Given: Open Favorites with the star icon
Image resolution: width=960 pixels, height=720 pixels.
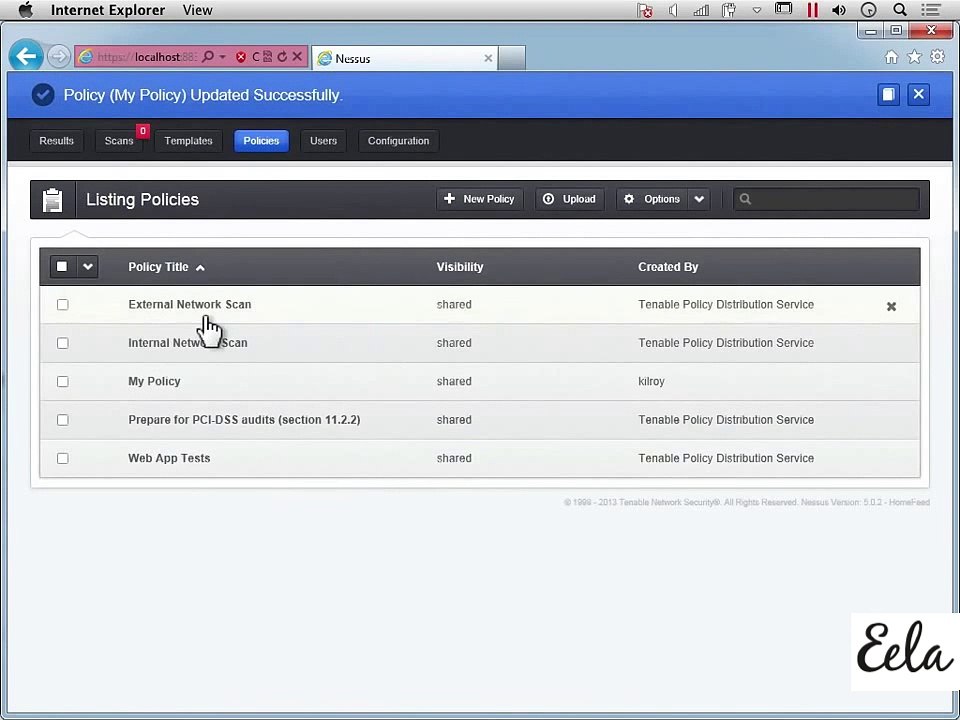Looking at the screenshot, I should [914, 57].
